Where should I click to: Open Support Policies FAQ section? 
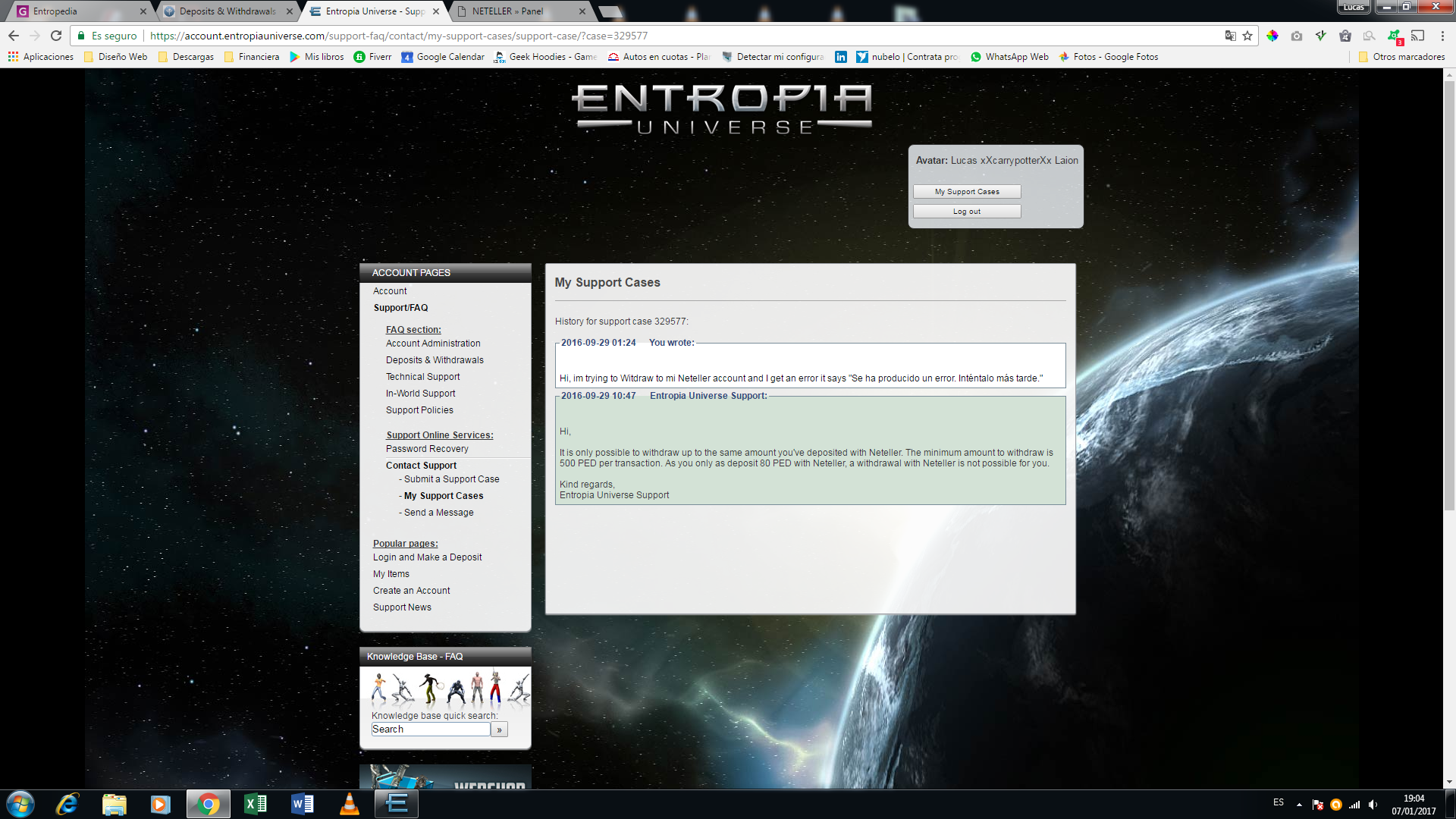pos(419,410)
